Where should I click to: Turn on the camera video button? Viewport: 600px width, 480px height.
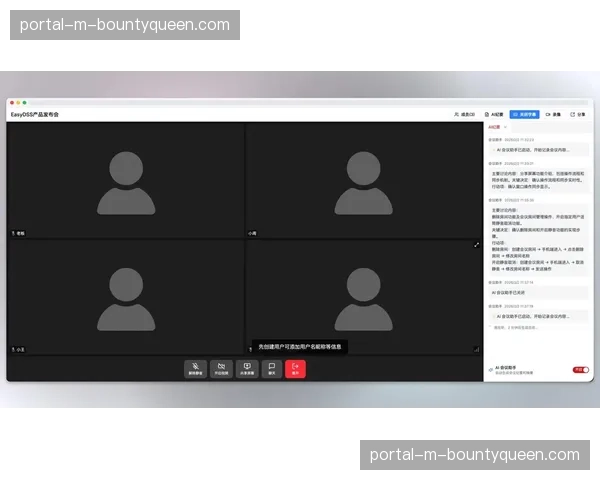pyautogui.click(x=221, y=368)
